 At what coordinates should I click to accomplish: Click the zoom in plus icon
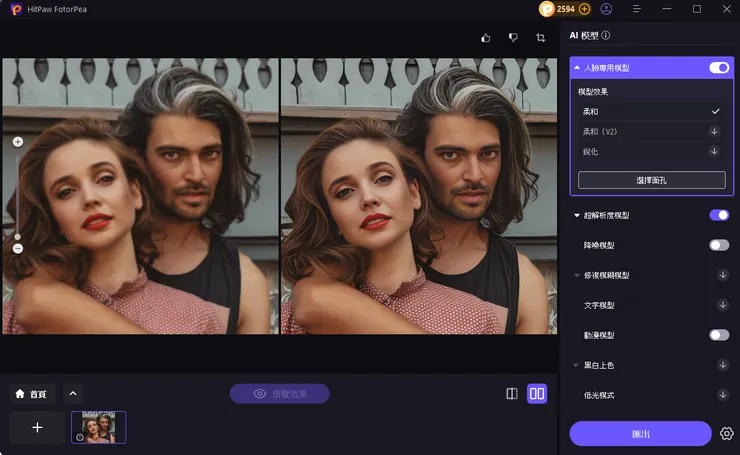pyautogui.click(x=18, y=142)
